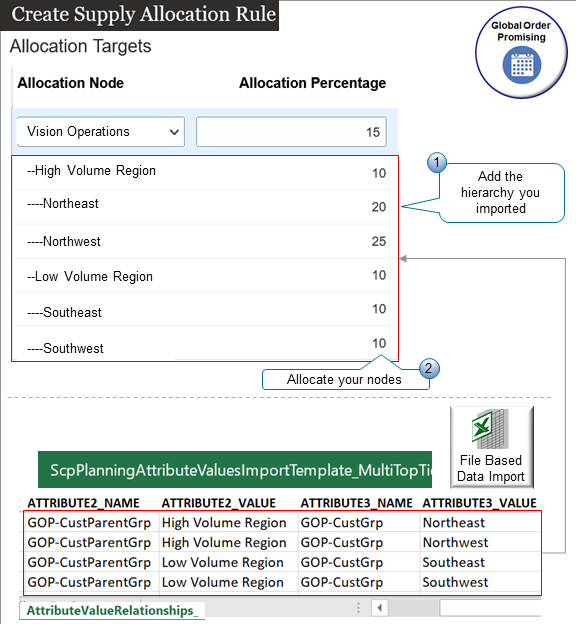Click the ScpPlanningAttributeValuesImportTemplate file title bar
Screen dimensions: 576x624
click(x=235, y=470)
